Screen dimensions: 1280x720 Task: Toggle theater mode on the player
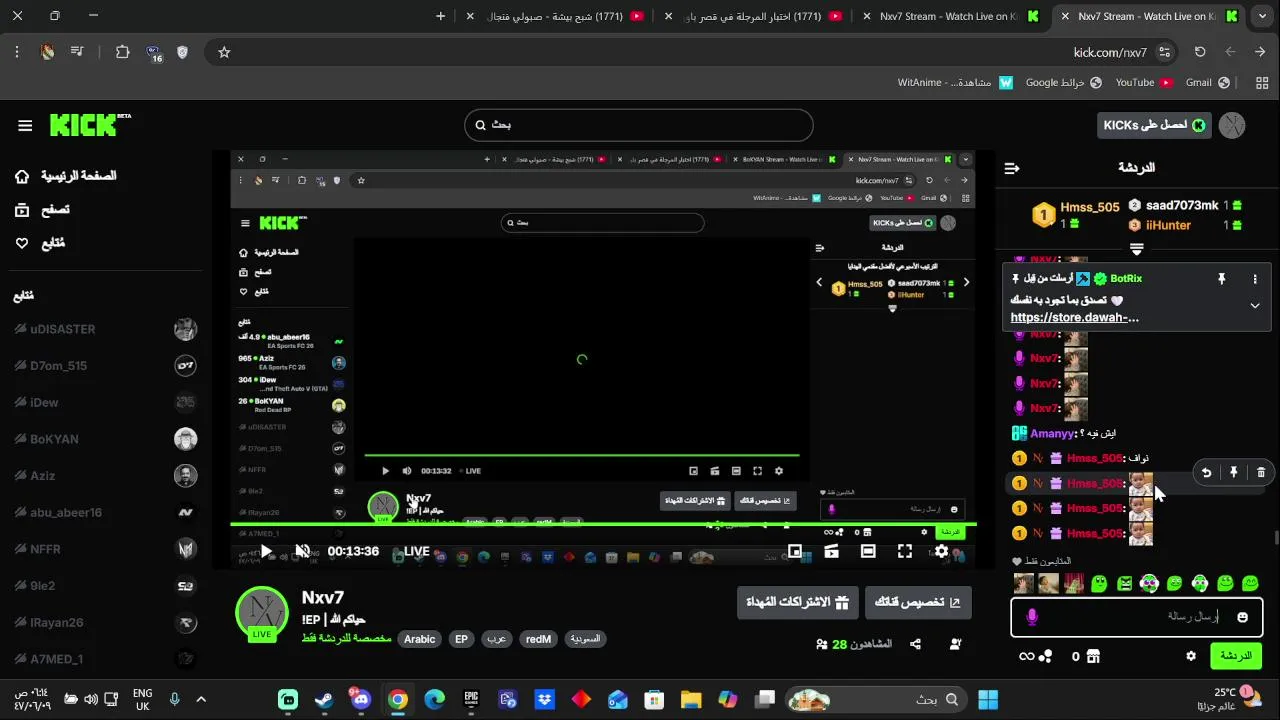868,551
